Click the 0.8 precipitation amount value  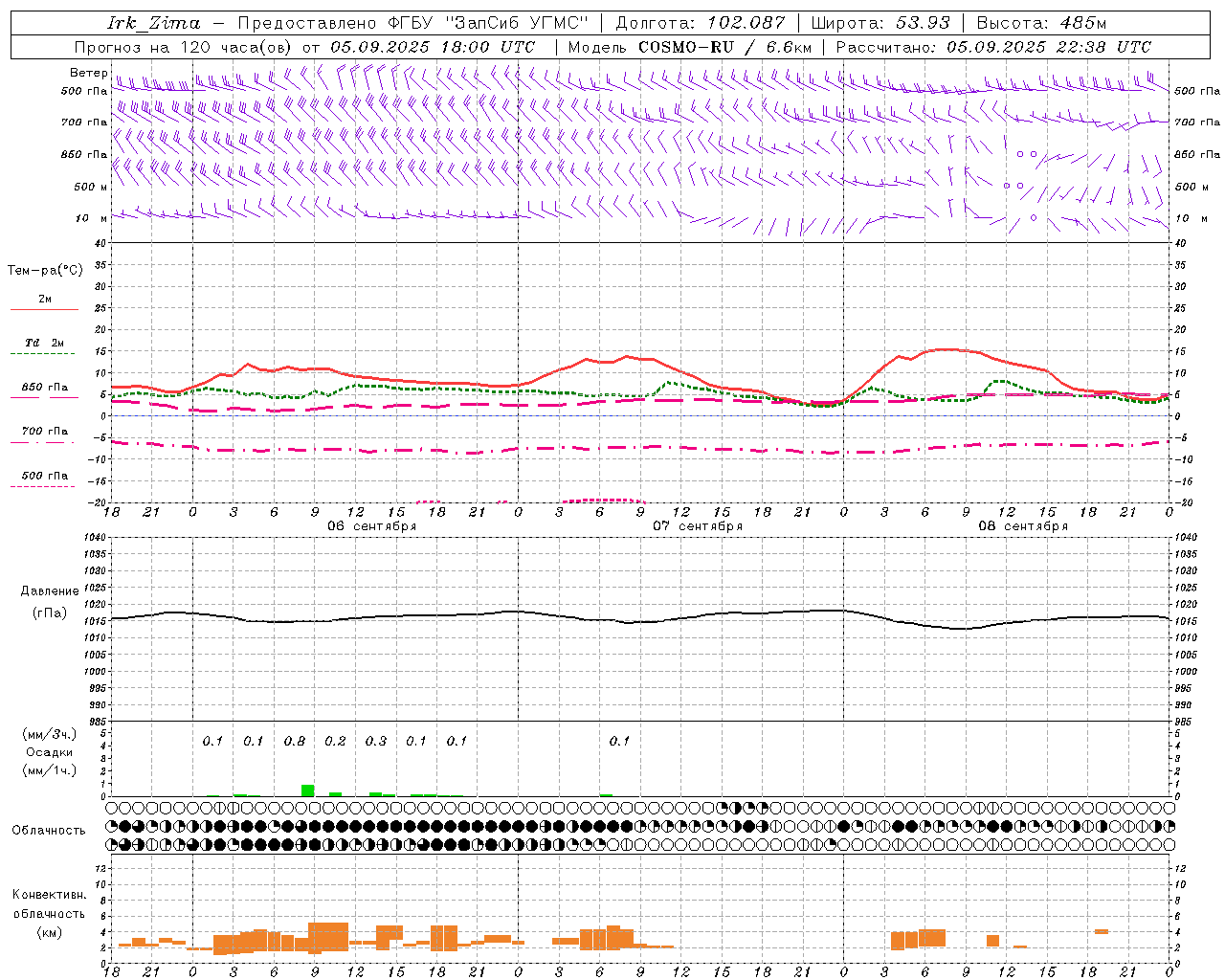tap(295, 742)
